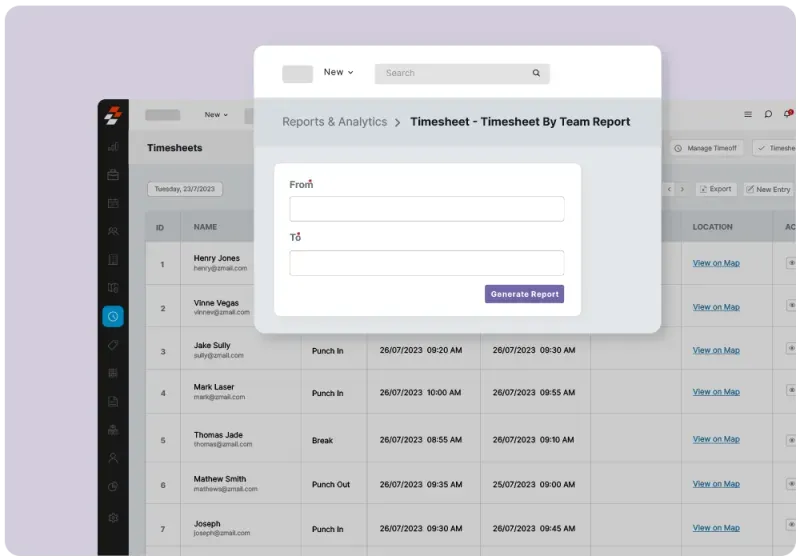
Task: Toggle the eye icon in Jake Sully row
Action: click(x=792, y=349)
